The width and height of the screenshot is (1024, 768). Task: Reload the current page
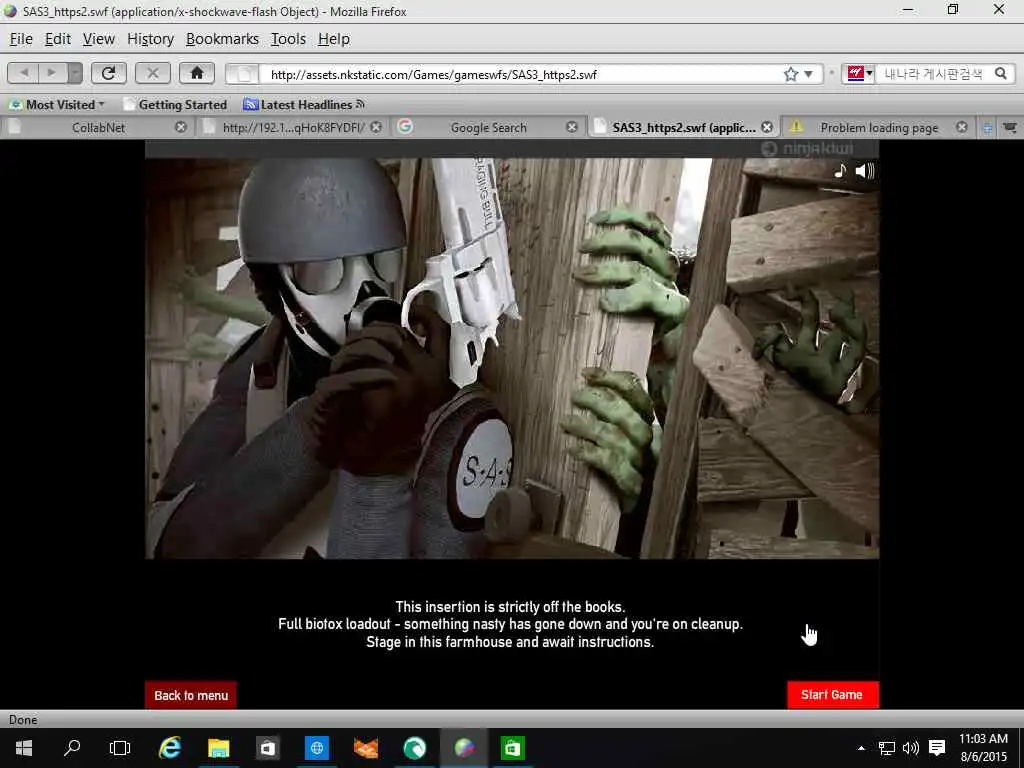coord(108,73)
